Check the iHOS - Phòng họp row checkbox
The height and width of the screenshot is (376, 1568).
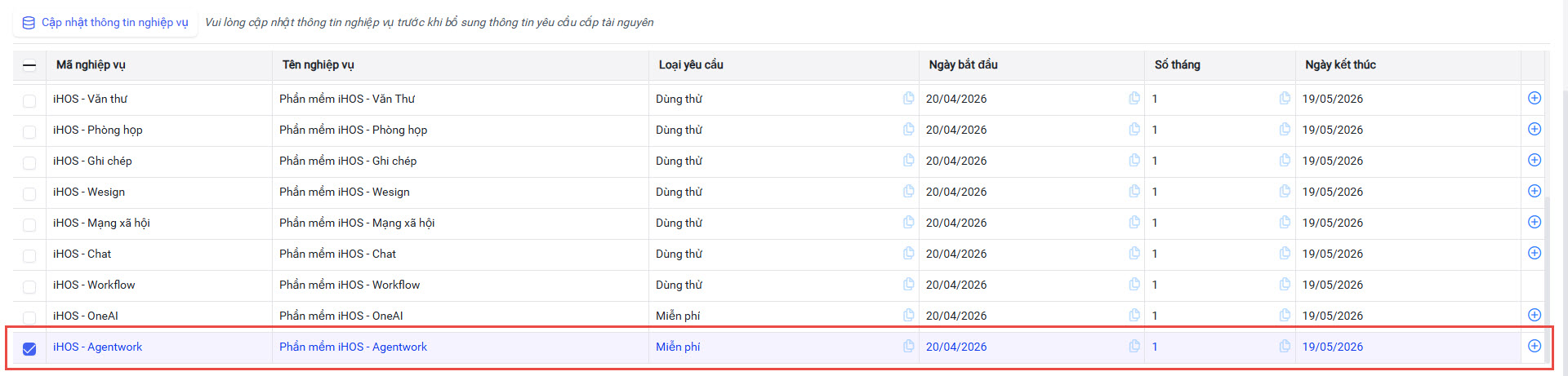coord(29,131)
